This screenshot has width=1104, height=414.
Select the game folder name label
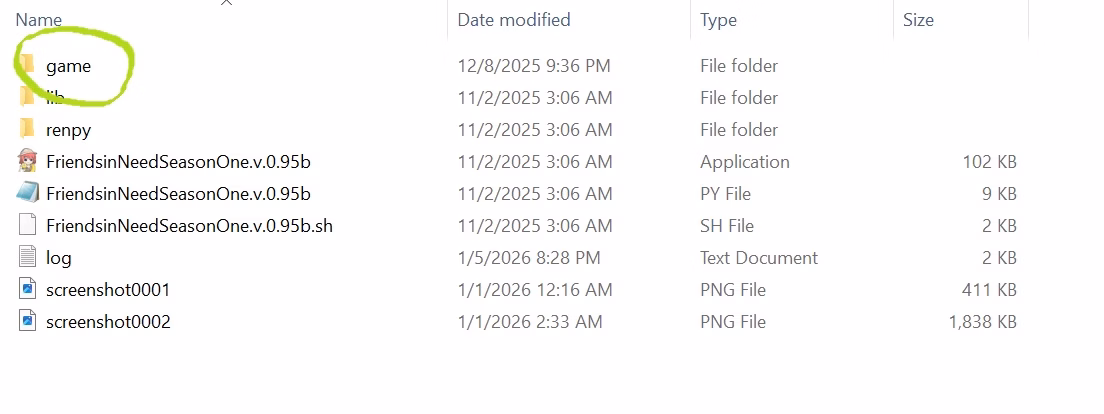[68, 66]
